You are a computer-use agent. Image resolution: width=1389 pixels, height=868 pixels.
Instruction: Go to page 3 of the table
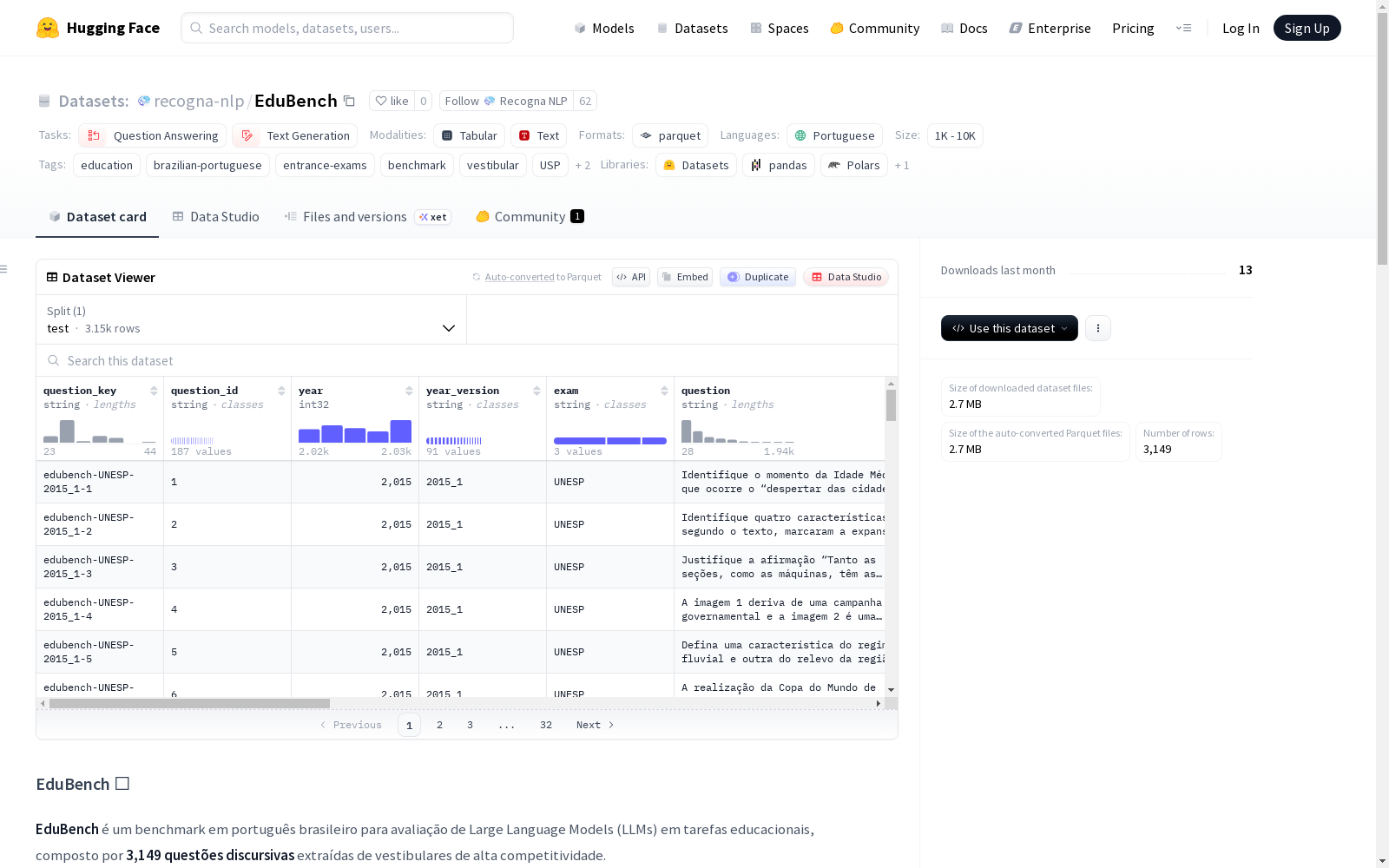[x=470, y=725]
